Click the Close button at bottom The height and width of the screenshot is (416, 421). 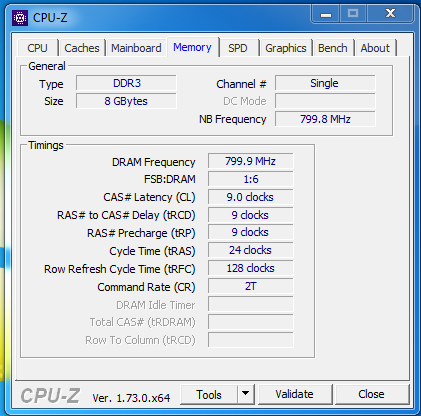click(x=371, y=394)
